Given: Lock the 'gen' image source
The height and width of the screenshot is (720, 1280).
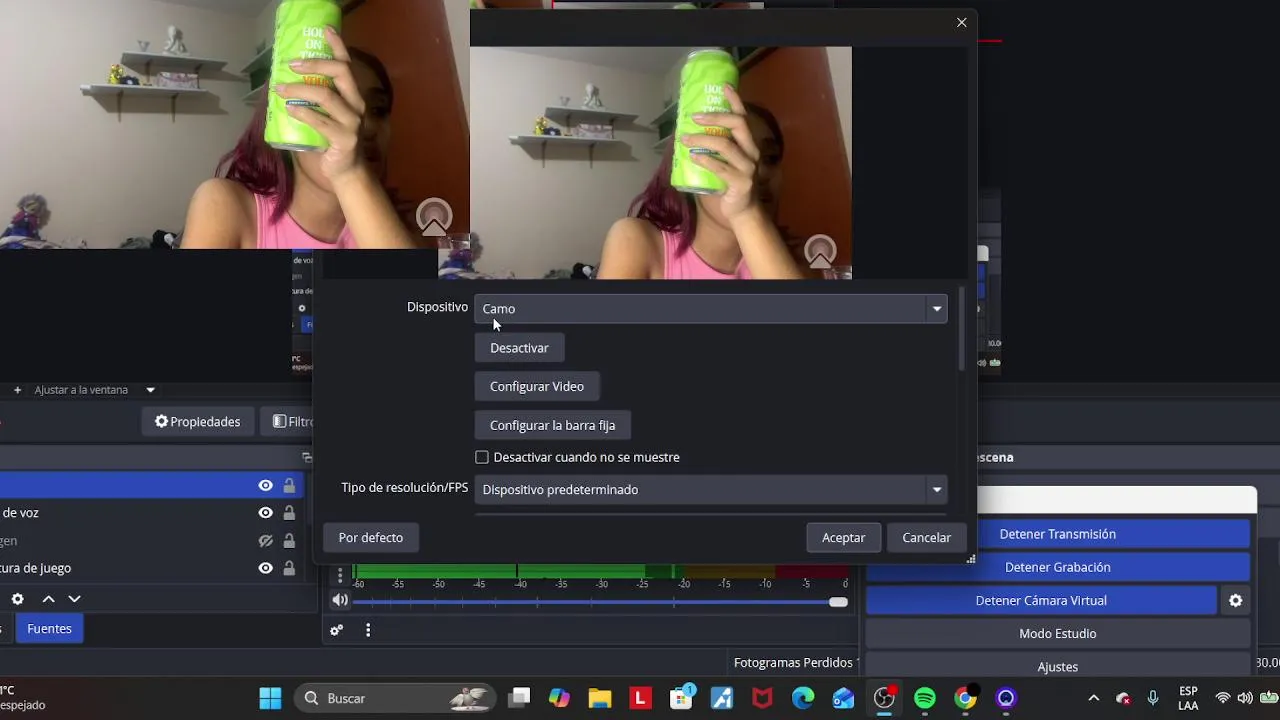Looking at the screenshot, I should click(289, 541).
